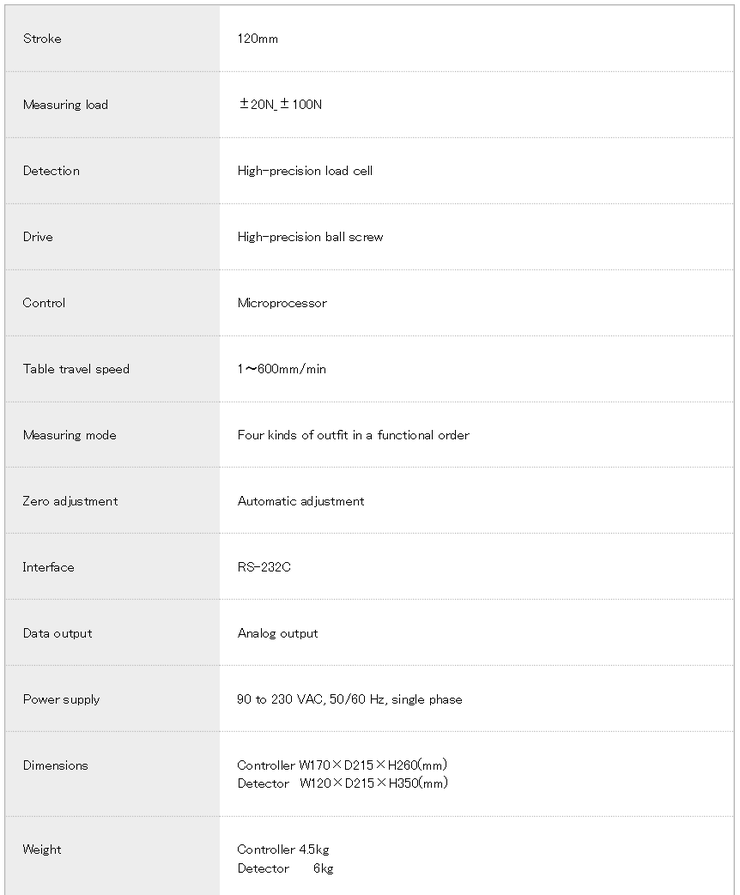This screenshot has height=895, width=740.
Task: Select the Analog output text
Action: (278, 633)
